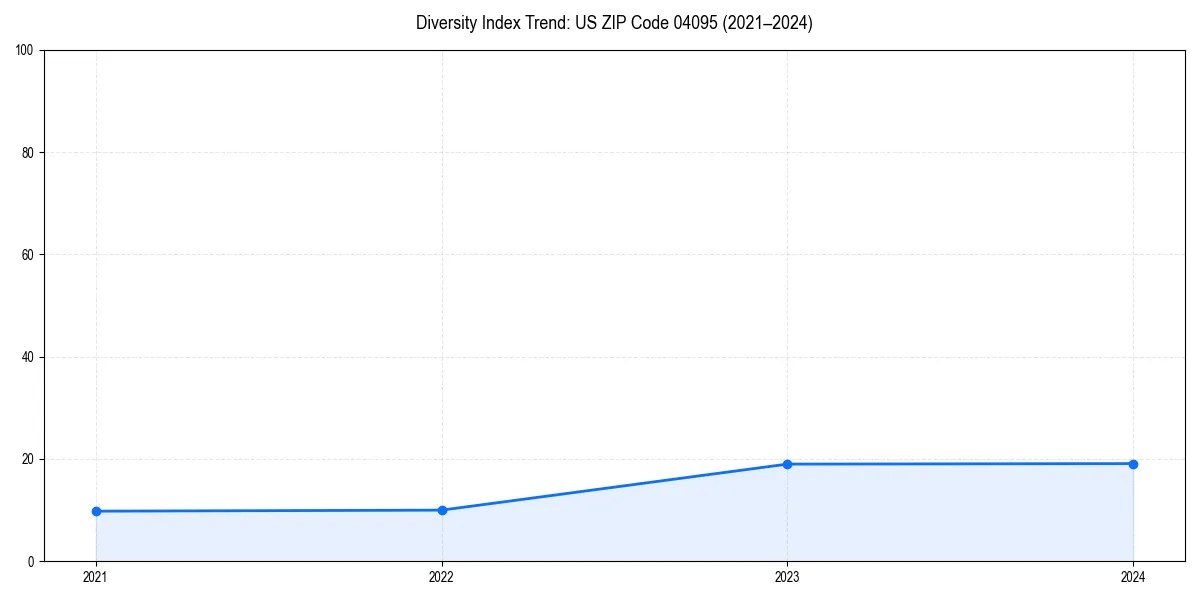Click the y-axis value 80
The image size is (1200, 600).
(29, 152)
